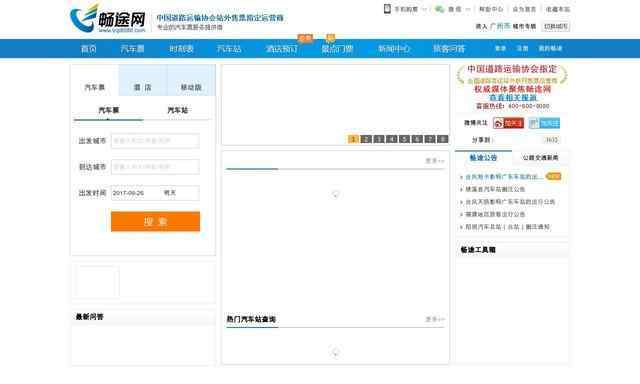The height and width of the screenshot is (384, 640).
Task: Open 新闻中心 in the navigation bar
Action: pos(394,49)
